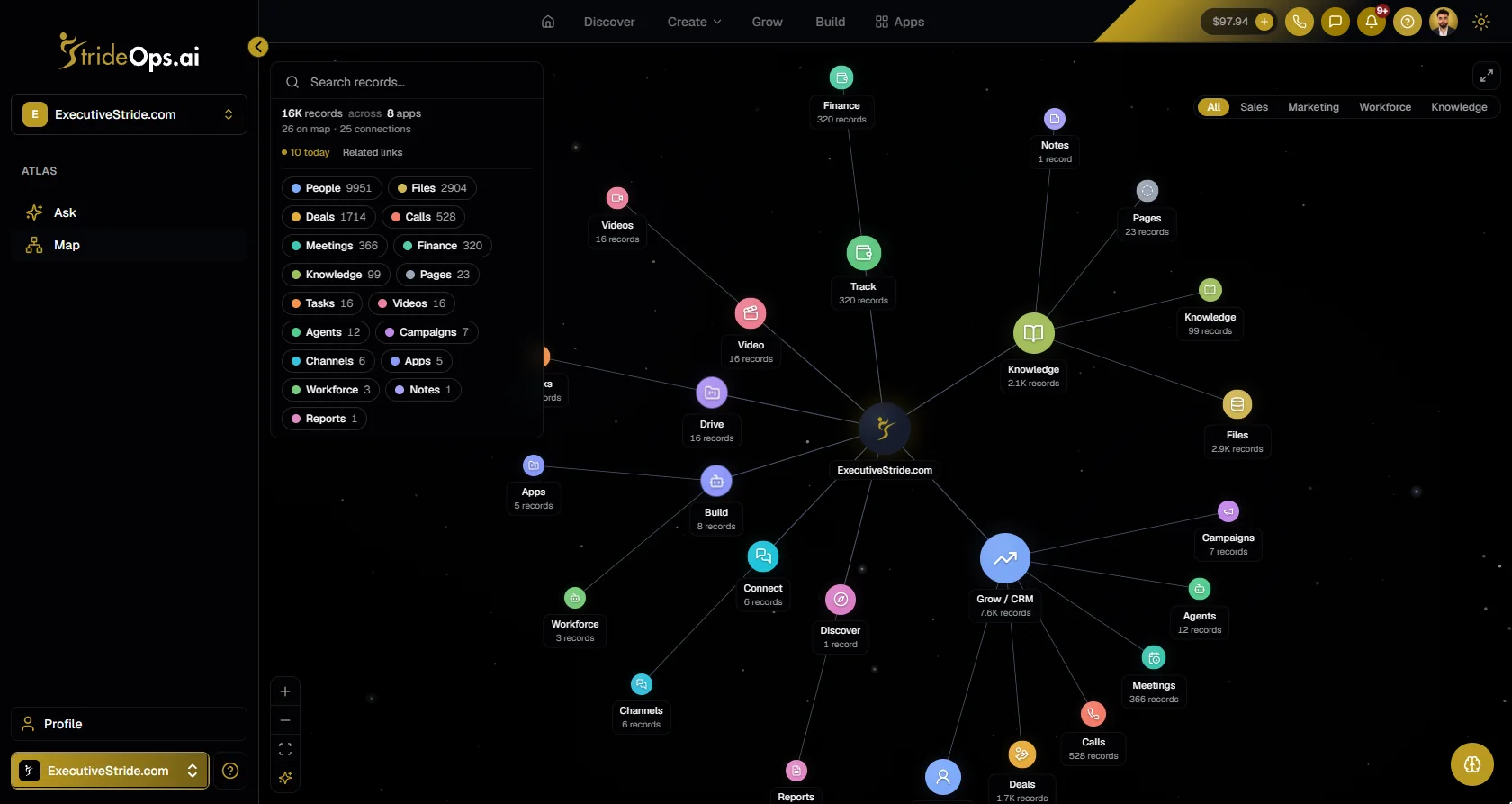Zoom out on the map
Image resolution: width=1512 pixels, height=804 pixels.
285,720
